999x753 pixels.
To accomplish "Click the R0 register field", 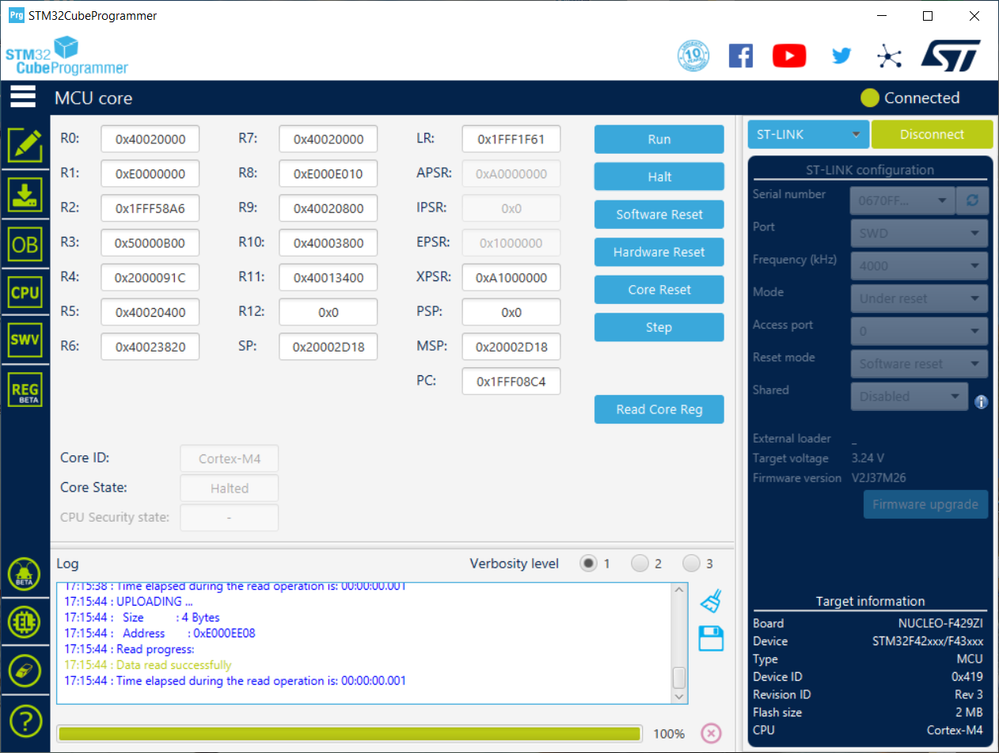I will (150, 139).
